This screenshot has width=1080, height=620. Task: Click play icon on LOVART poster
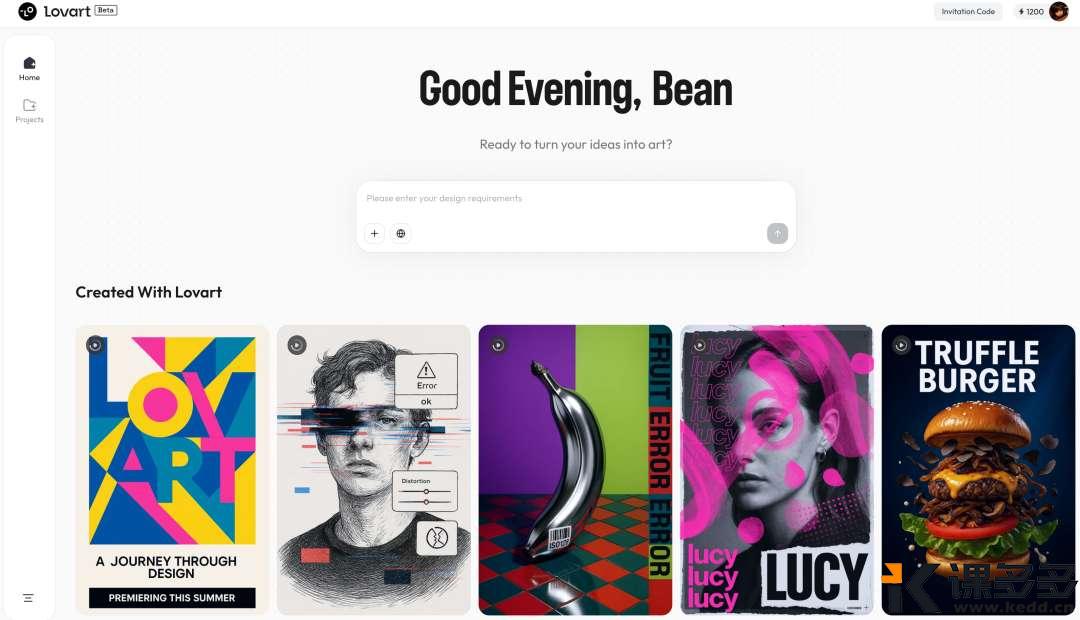point(95,344)
